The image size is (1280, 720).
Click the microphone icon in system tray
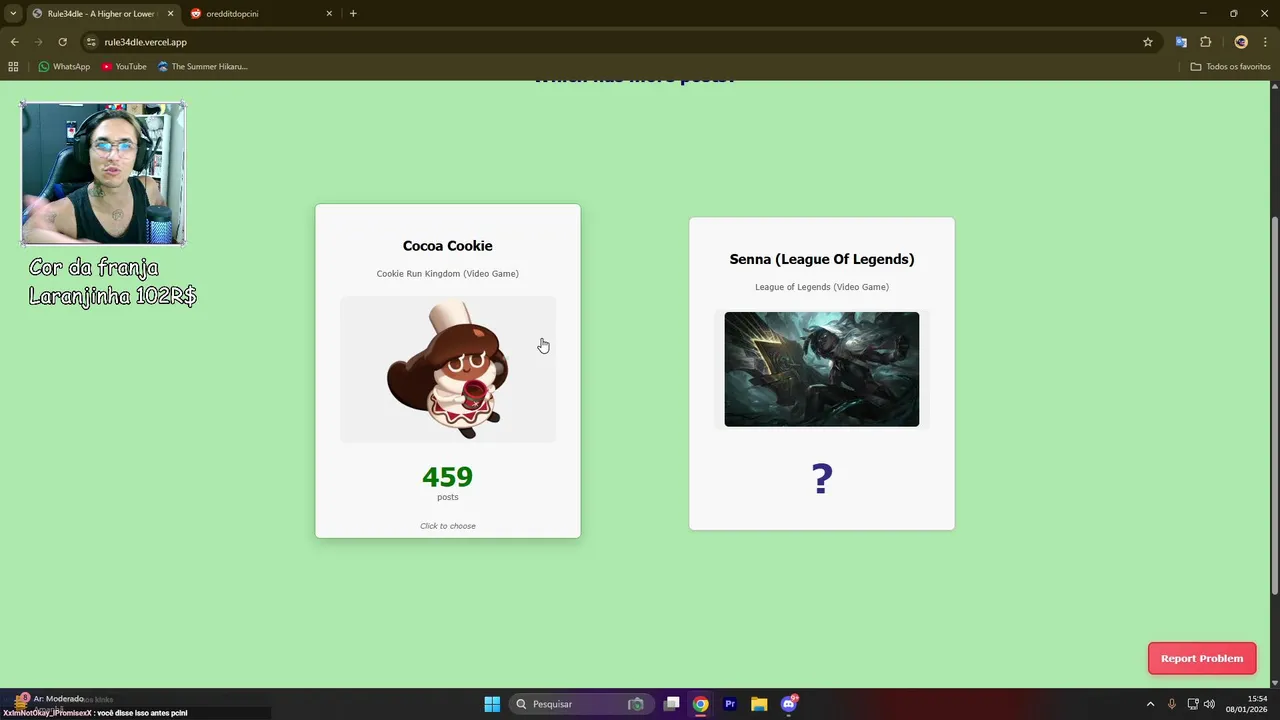pos(1172,704)
